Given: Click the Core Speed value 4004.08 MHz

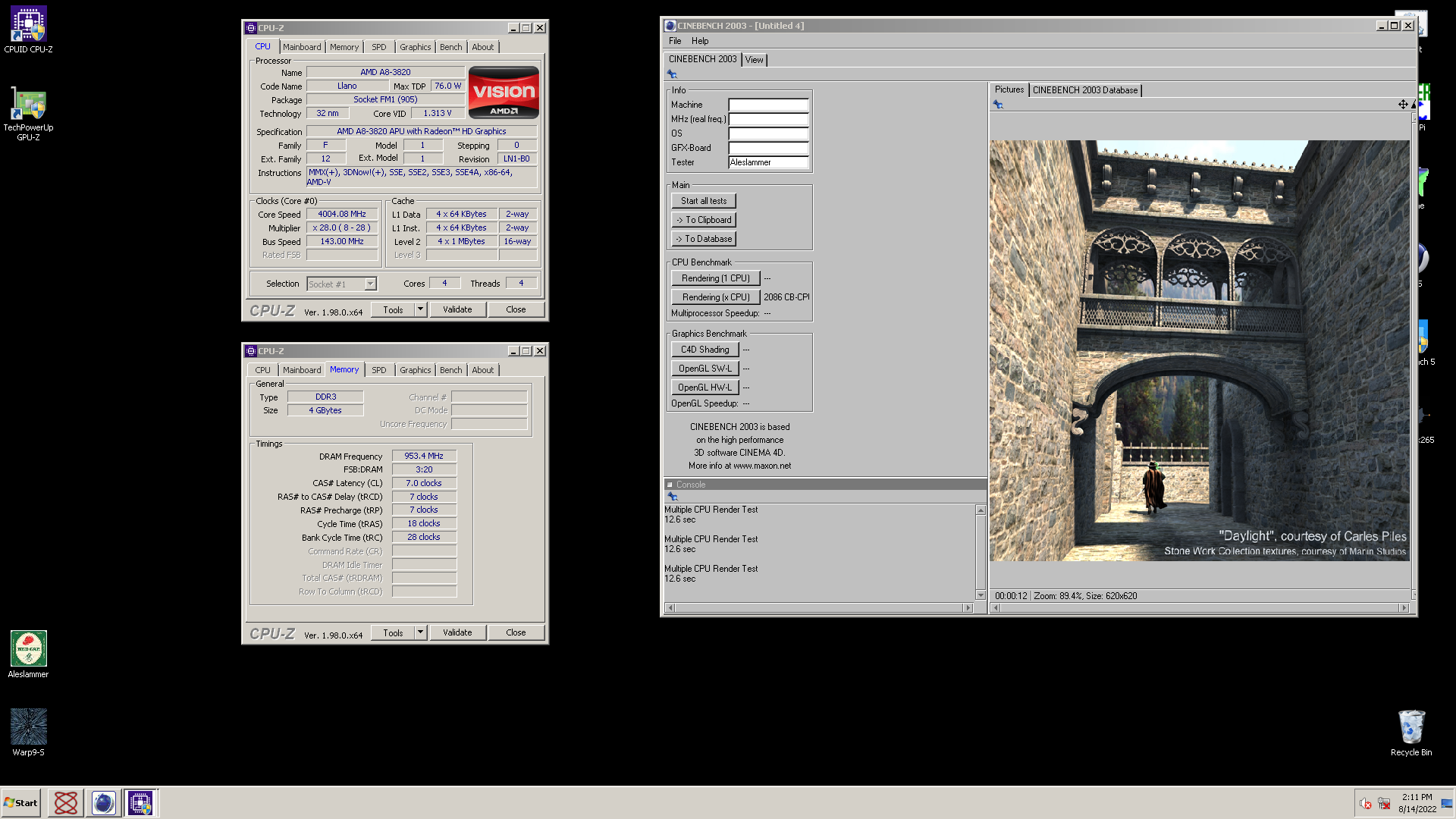Looking at the screenshot, I should coord(342,214).
